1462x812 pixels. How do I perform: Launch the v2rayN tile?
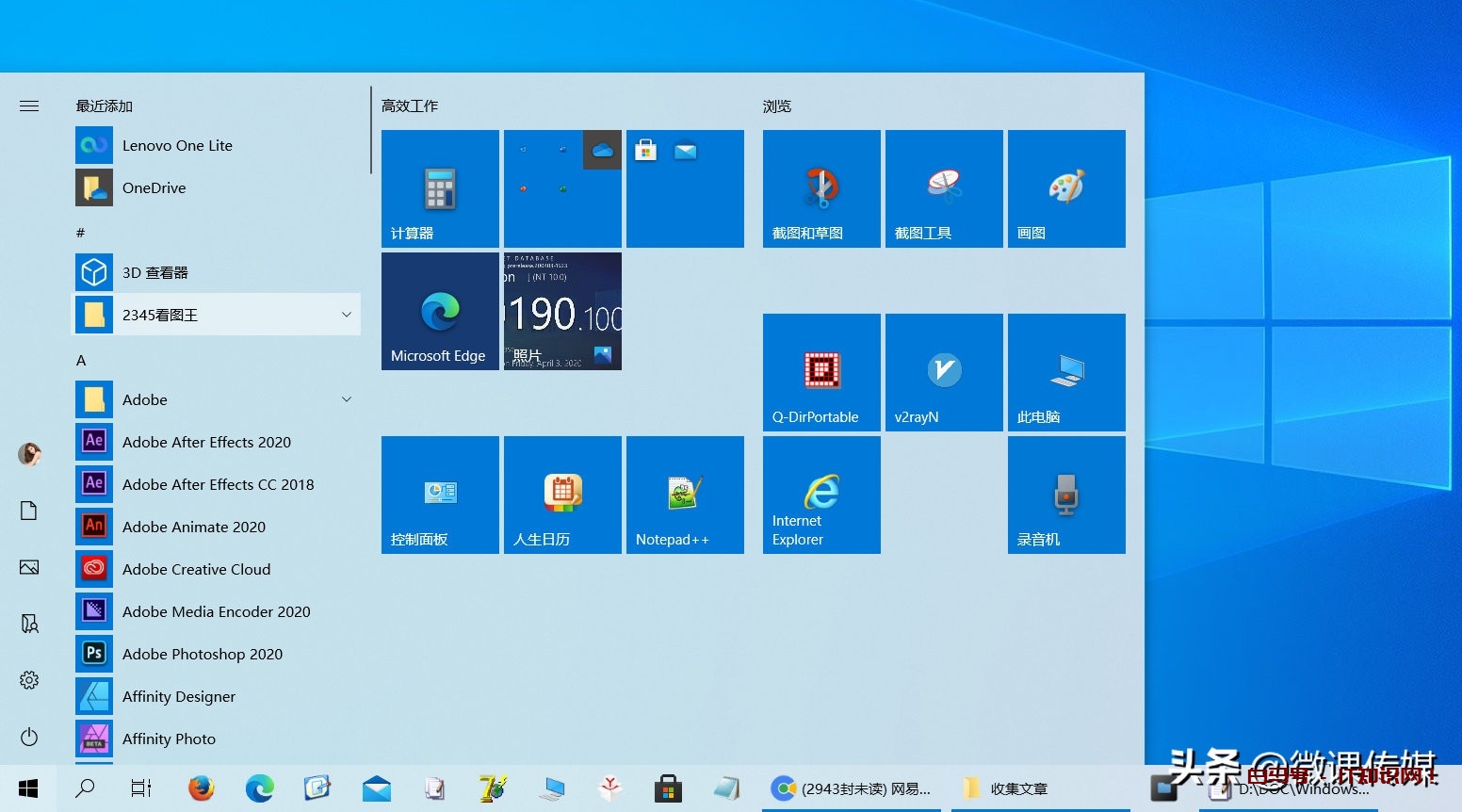(944, 372)
